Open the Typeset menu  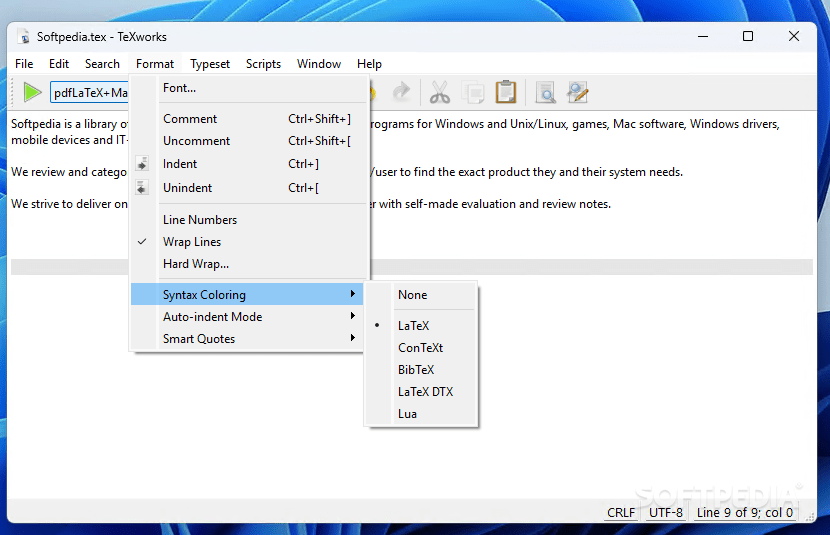click(x=210, y=64)
